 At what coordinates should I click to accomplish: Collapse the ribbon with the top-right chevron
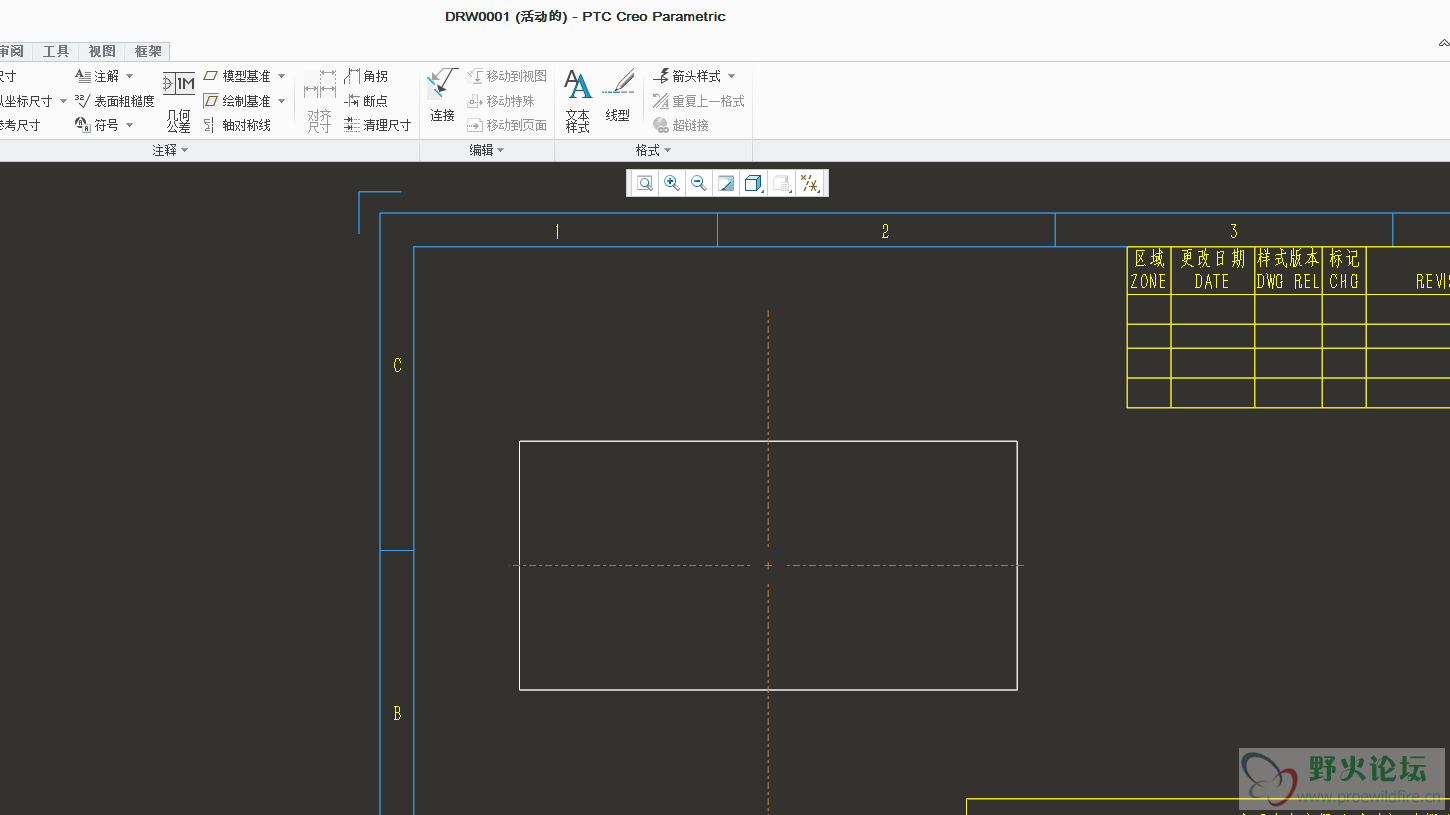1443,43
